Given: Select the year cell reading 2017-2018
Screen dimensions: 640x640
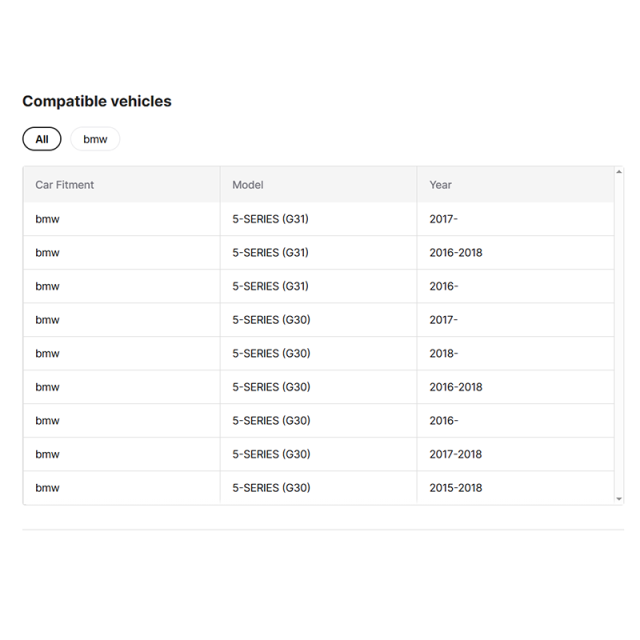Looking at the screenshot, I should pos(456,454).
